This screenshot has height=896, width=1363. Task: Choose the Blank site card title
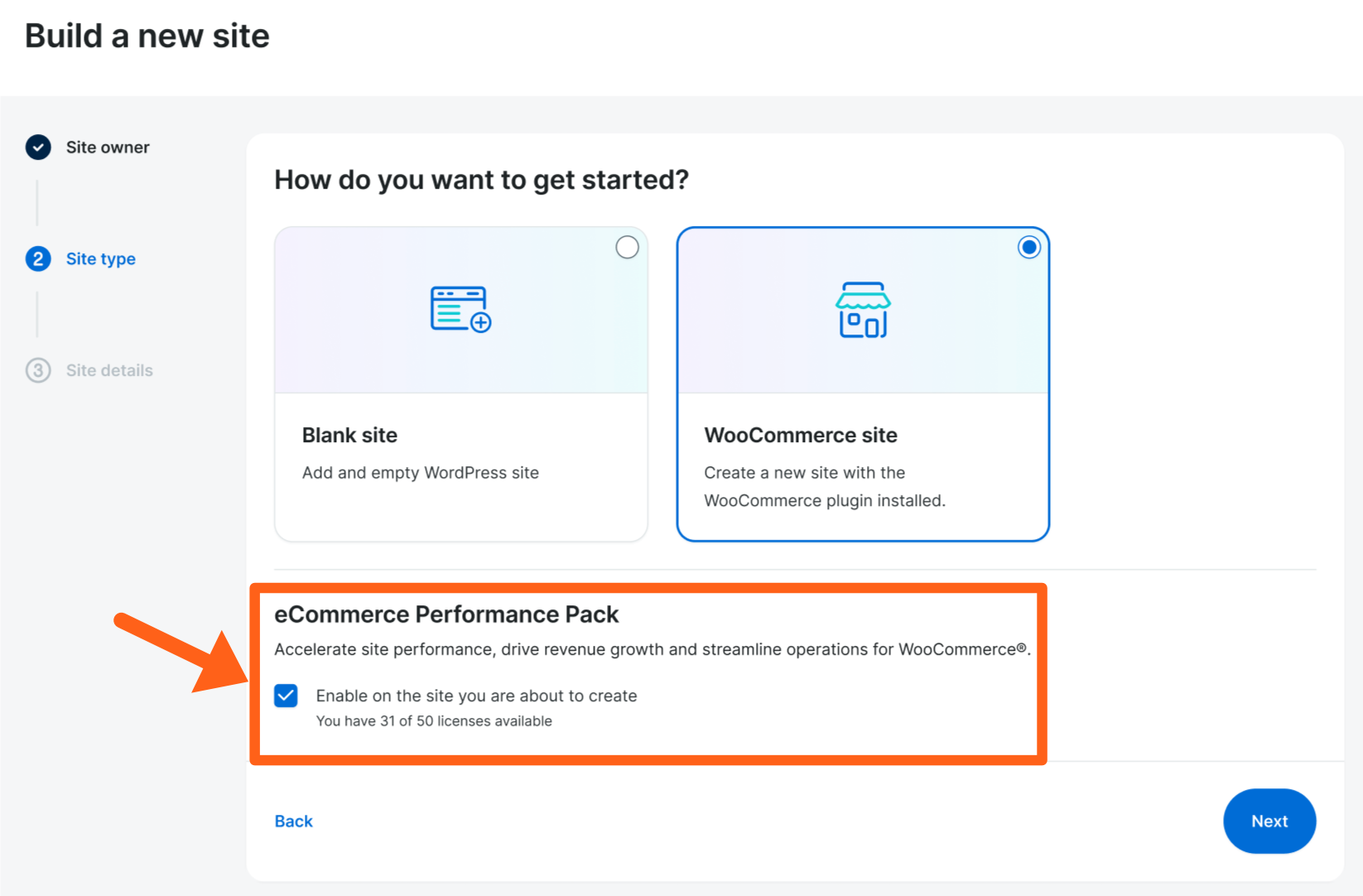click(349, 435)
